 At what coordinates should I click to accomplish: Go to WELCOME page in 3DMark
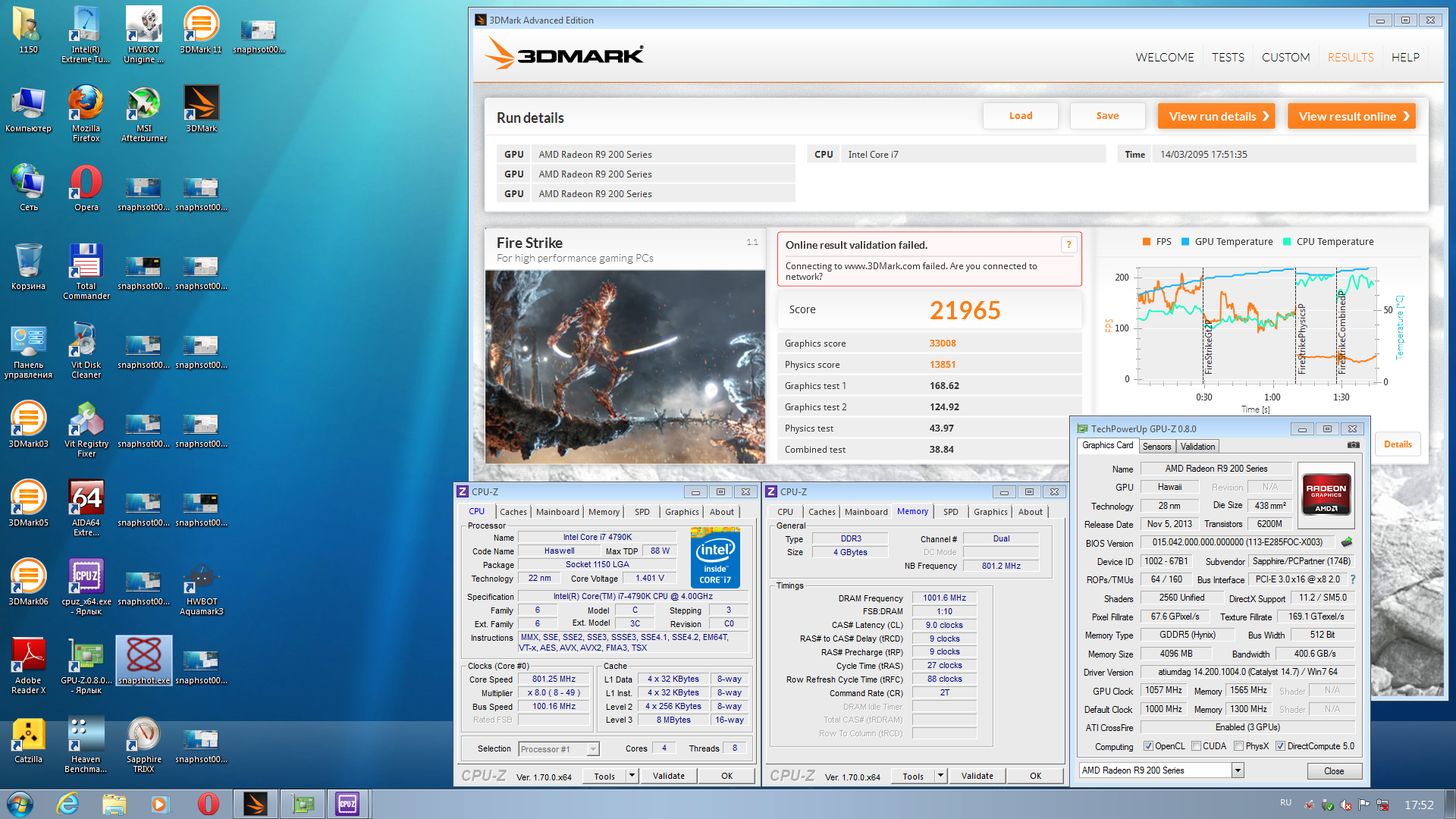[x=1164, y=58]
